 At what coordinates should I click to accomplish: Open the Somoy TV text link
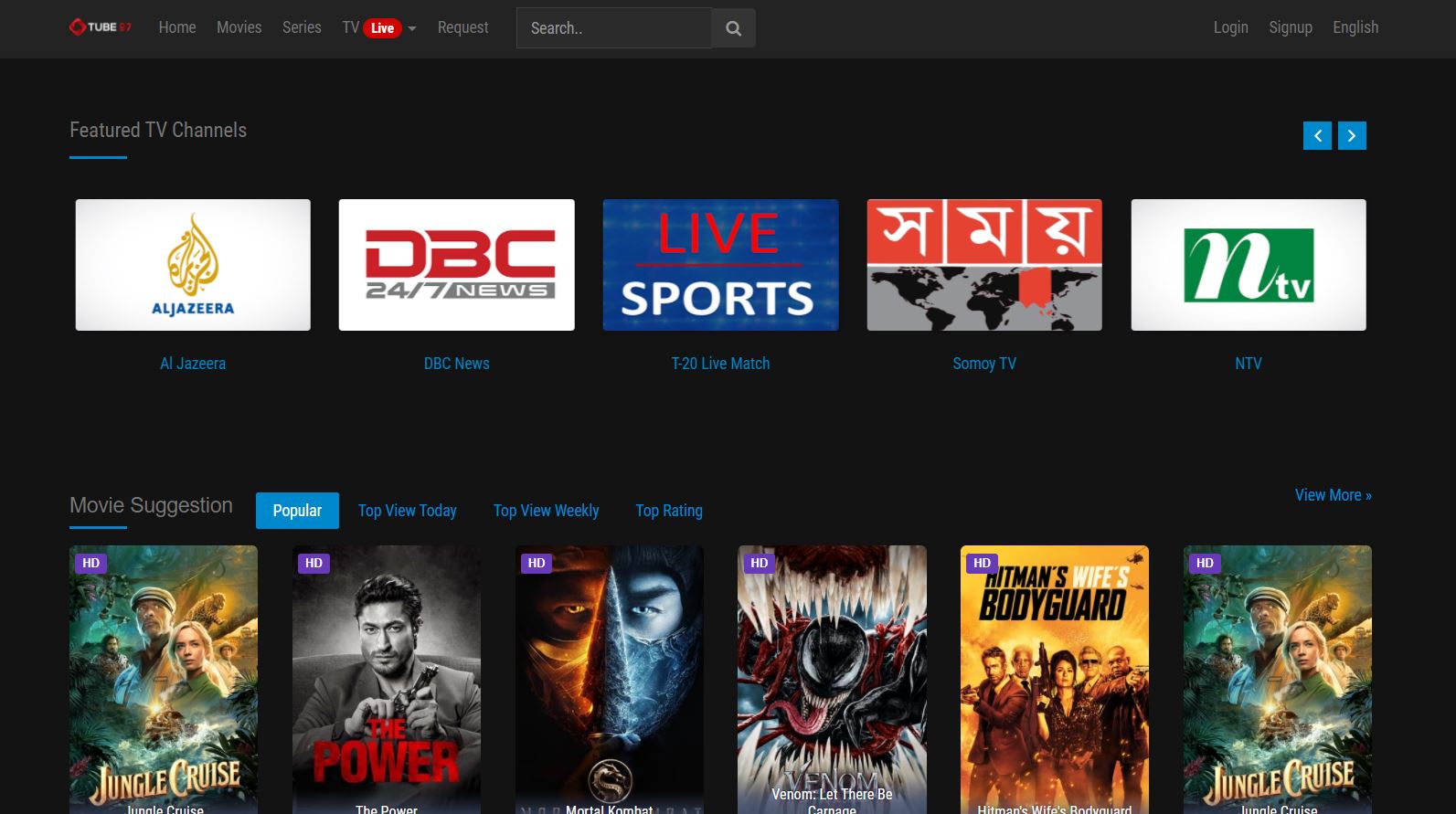point(984,364)
